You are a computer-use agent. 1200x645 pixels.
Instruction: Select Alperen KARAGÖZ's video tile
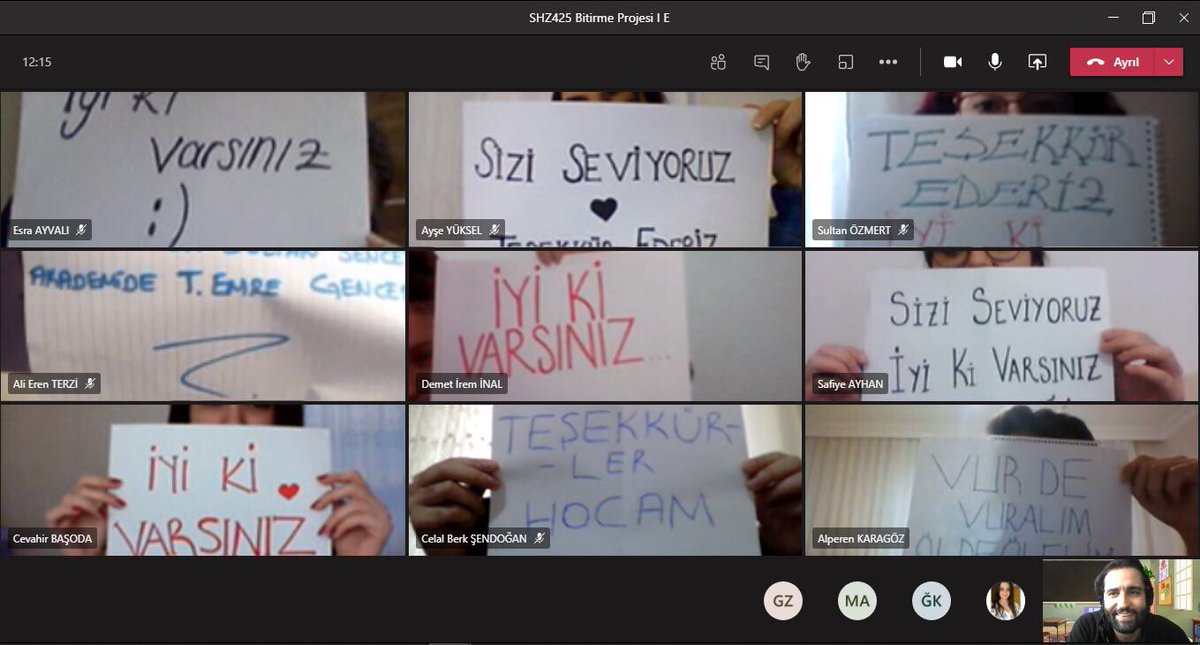pyautogui.click(x=1002, y=480)
